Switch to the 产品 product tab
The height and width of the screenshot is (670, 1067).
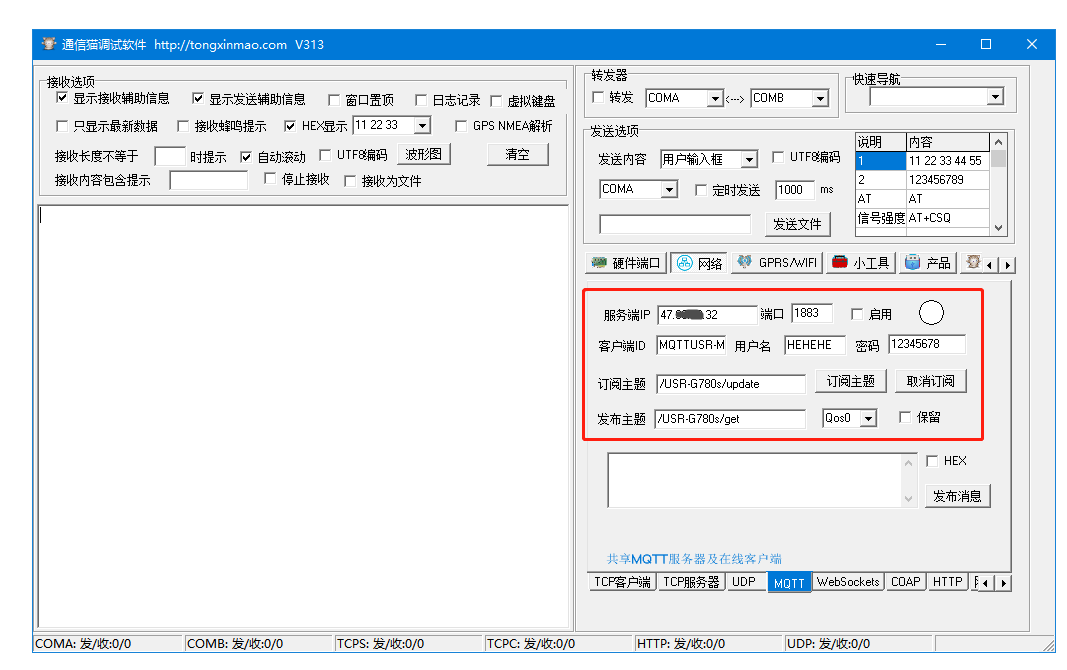tap(927, 263)
